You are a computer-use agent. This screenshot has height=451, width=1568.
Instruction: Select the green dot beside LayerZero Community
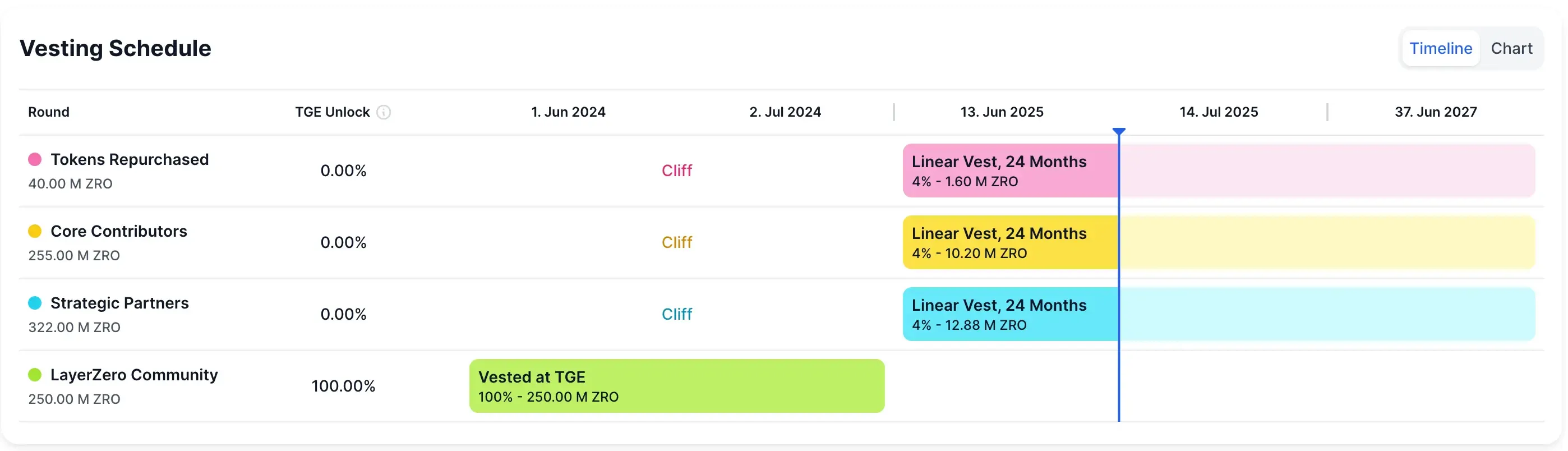35,374
